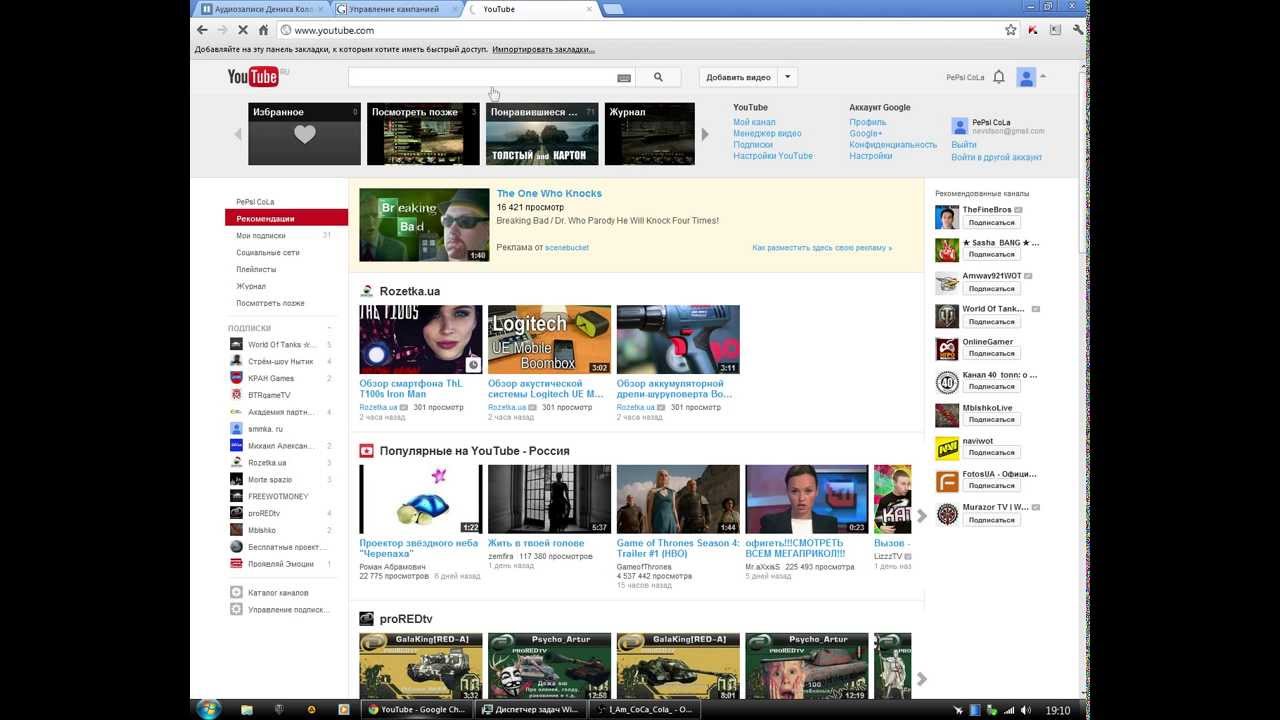Image resolution: width=1280 pixels, height=720 pixels.
Task: Open Как разместить здесь свою рекламу link
Action: (x=822, y=247)
